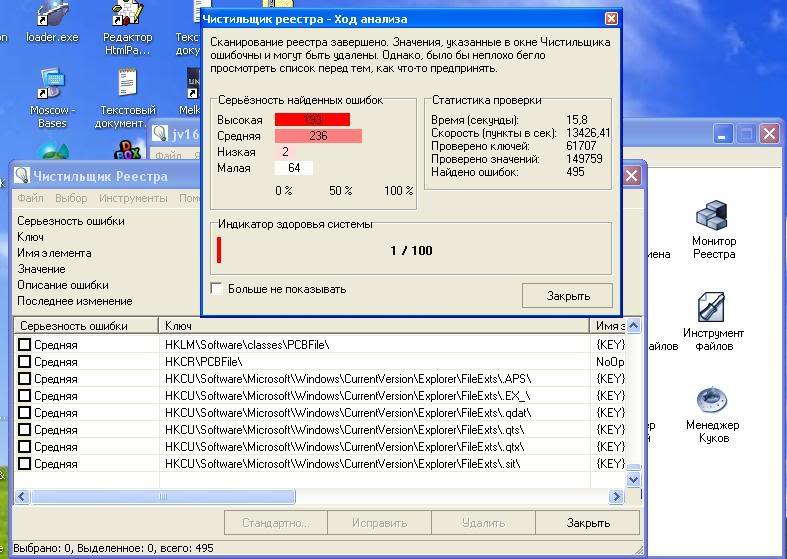This screenshot has width=787, height=559.
Task: Click the Средняя severity bar showing 236
Action: click(318, 135)
